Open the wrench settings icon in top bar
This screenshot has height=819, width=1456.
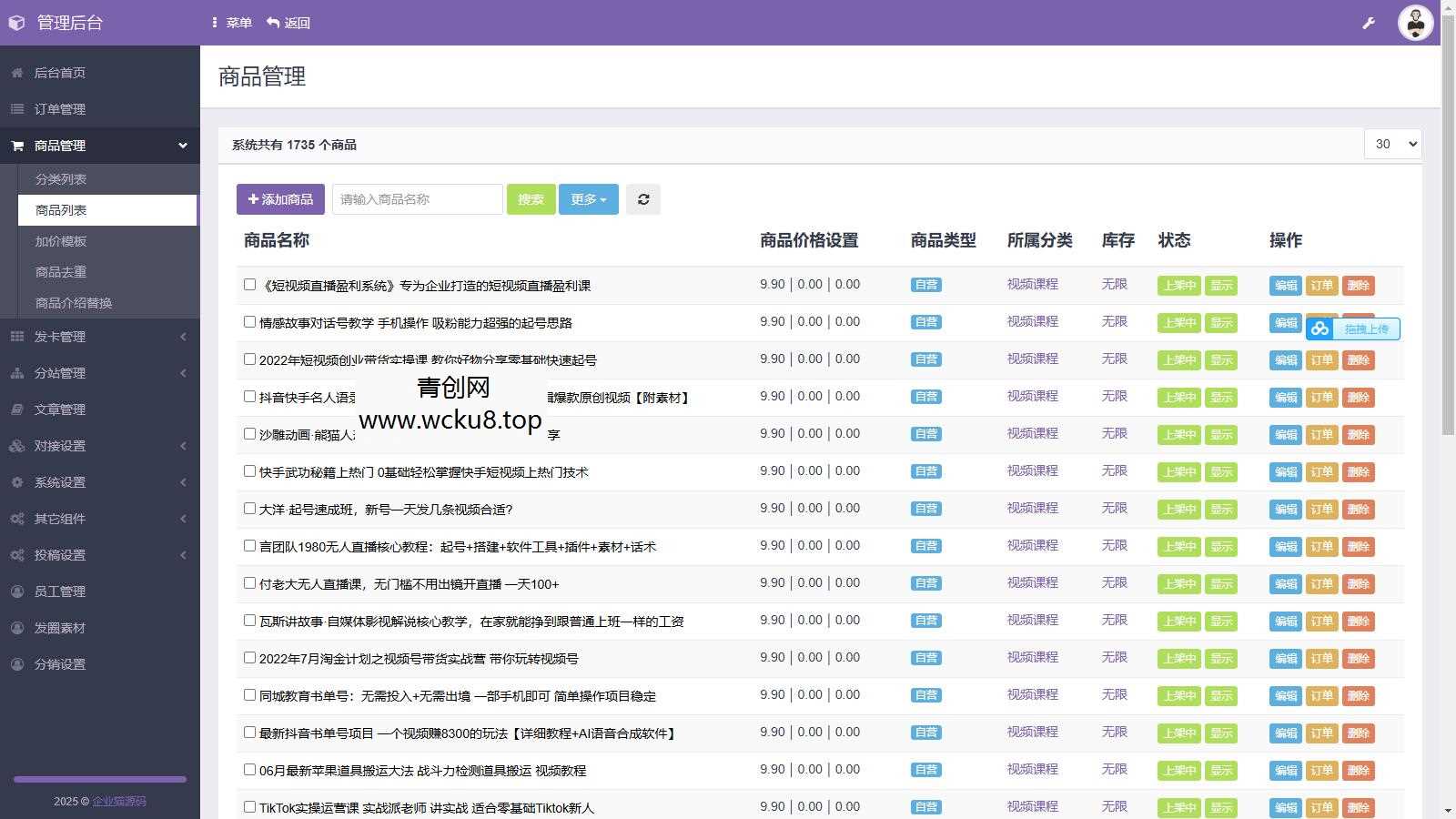[x=1369, y=23]
